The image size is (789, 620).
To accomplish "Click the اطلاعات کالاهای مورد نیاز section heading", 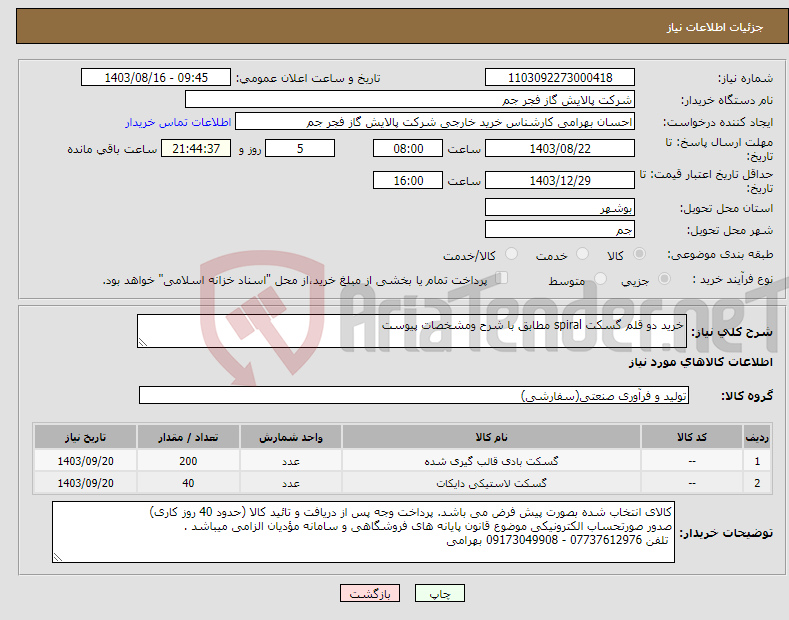I will (x=700, y=362).
